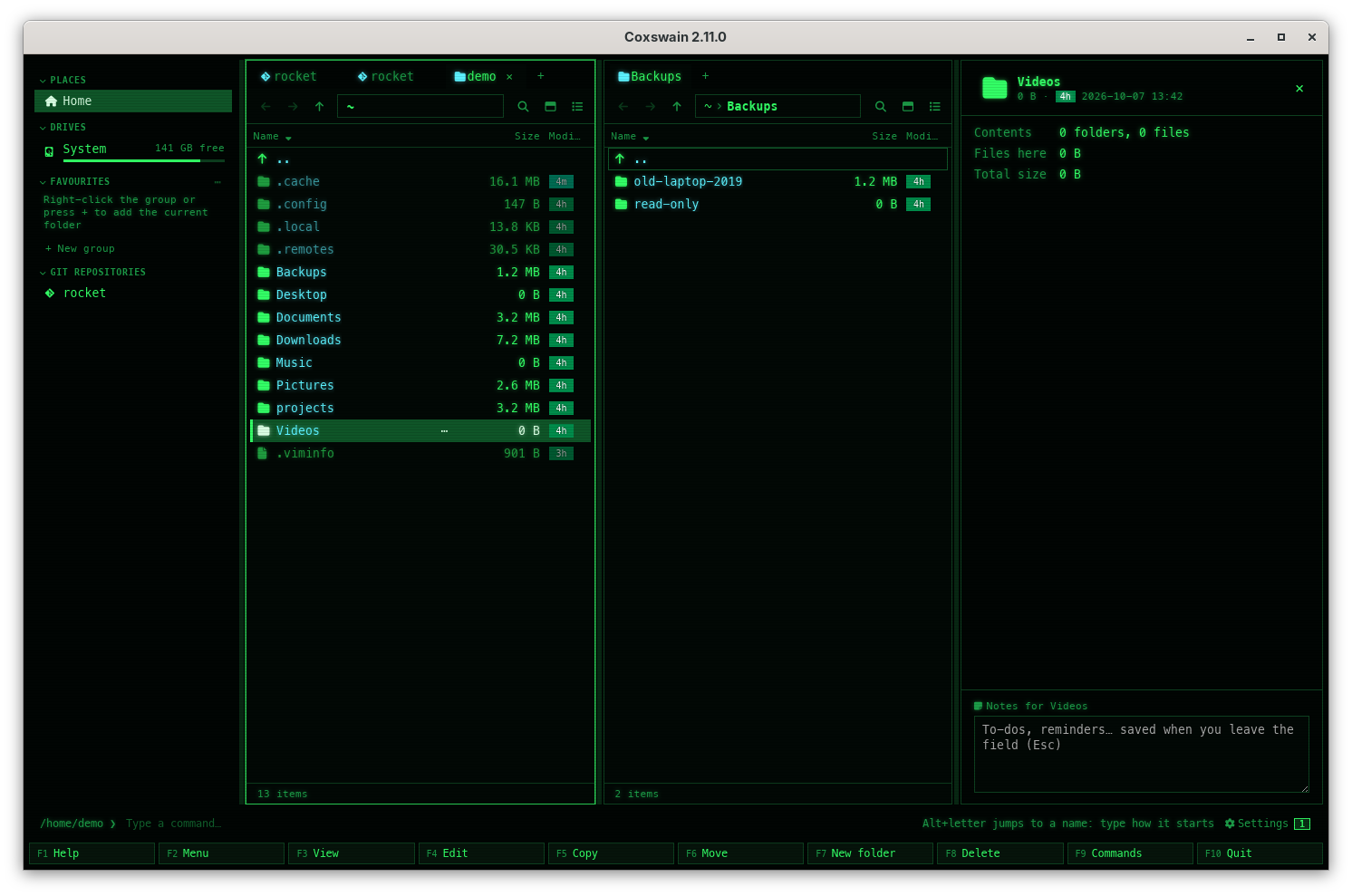Viewport: 1352px width, 896px height.
Task: Sort by Modified in the demo pane
Action: pos(564,137)
